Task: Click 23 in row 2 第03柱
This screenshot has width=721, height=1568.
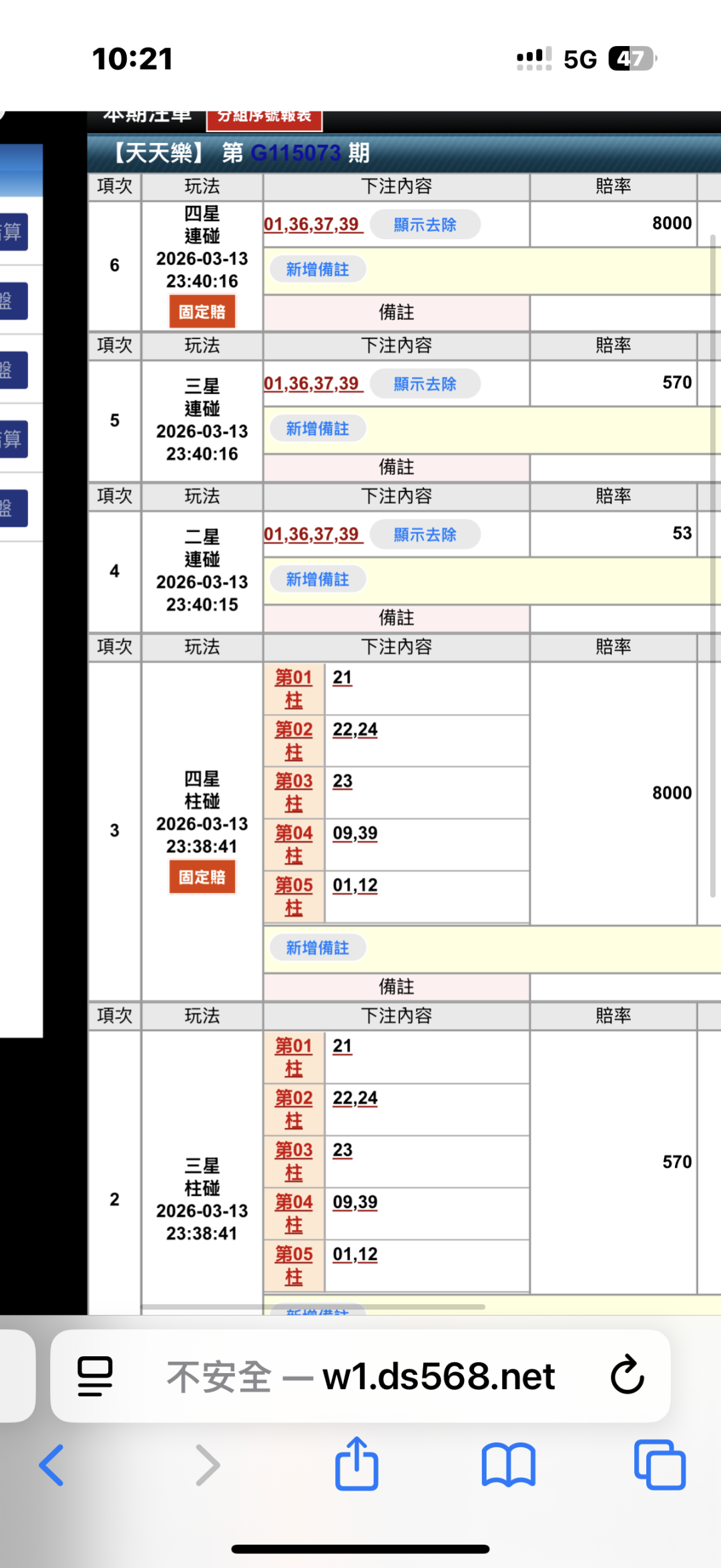Action: pyautogui.click(x=342, y=1150)
